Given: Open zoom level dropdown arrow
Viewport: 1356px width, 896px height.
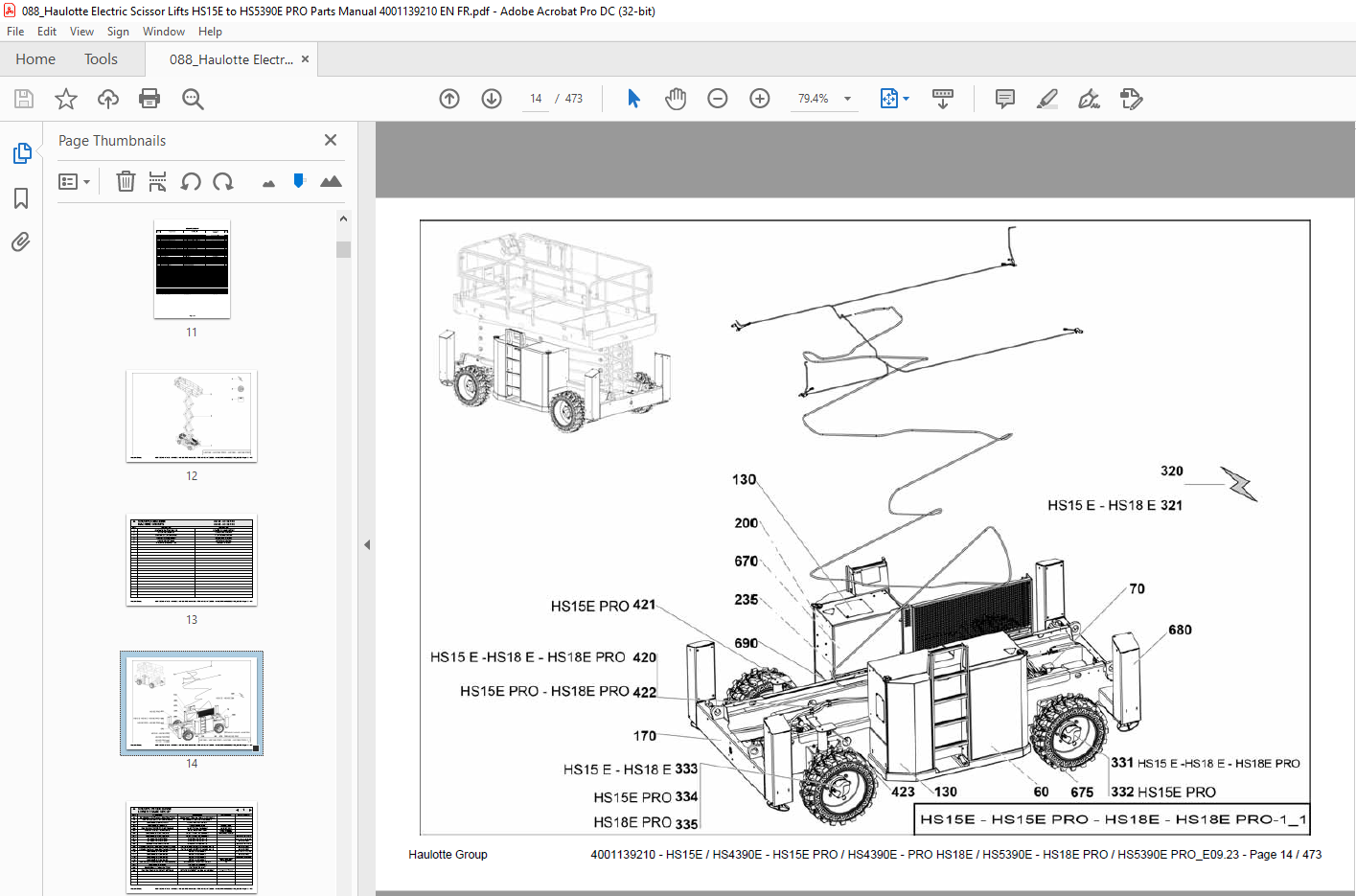Looking at the screenshot, I should coord(847,99).
